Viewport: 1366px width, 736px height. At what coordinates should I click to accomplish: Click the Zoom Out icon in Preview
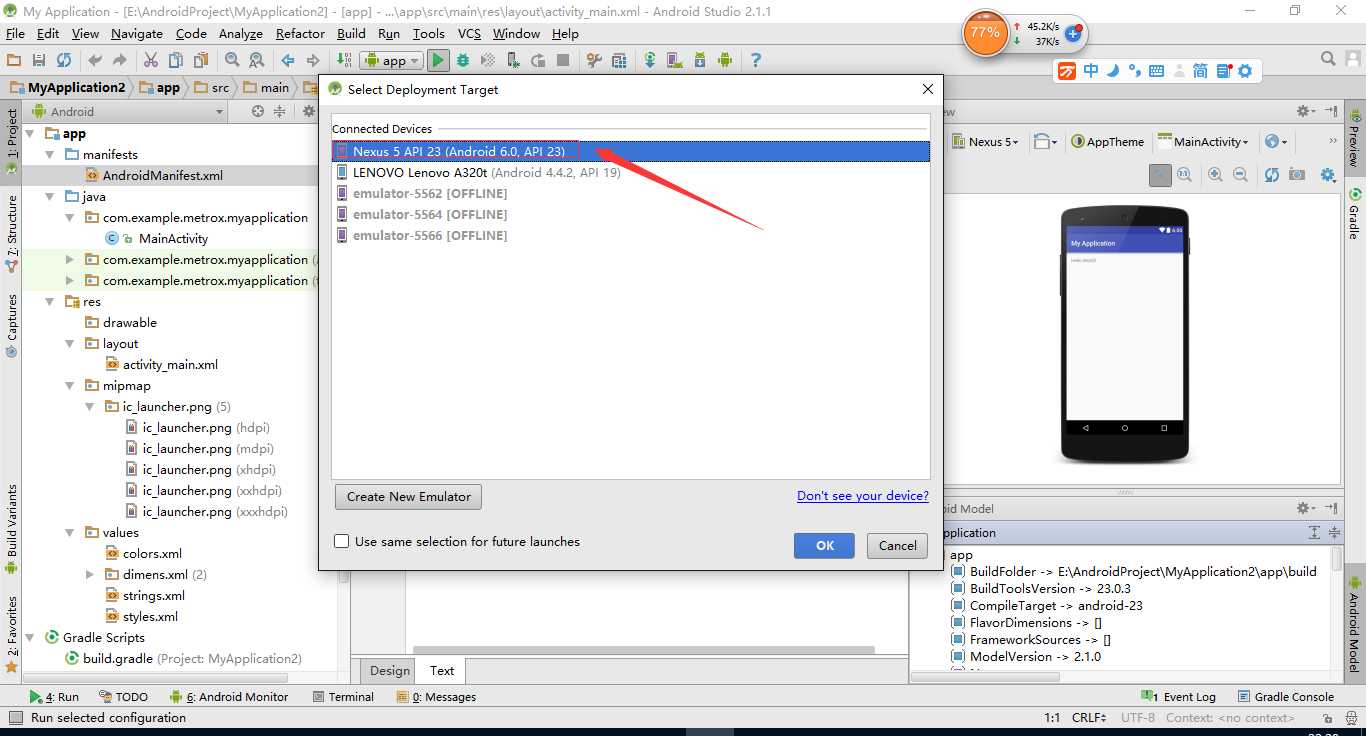(x=1240, y=175)
